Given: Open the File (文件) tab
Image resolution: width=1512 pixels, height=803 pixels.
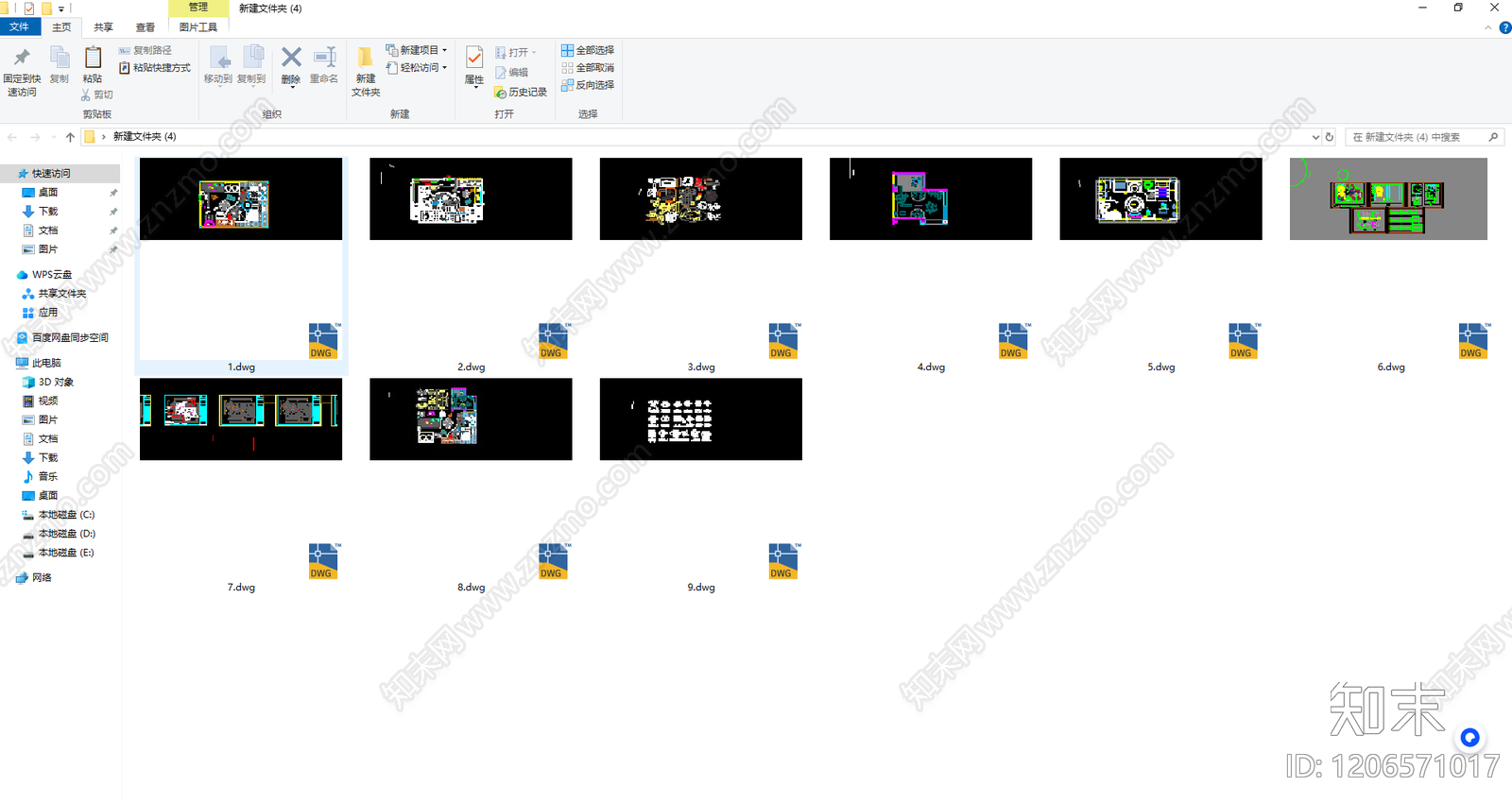Looking at the screenshot, I should click(19, 27).
